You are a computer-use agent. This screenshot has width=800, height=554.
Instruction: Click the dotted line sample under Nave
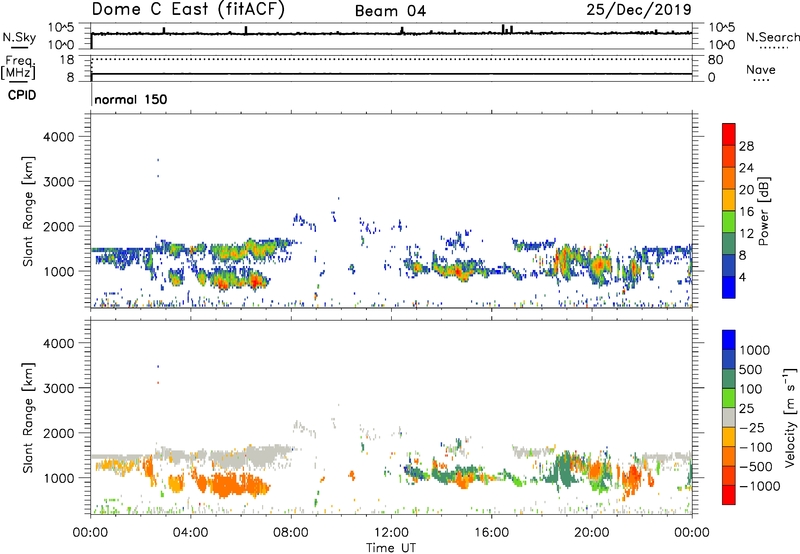(761, 80)
